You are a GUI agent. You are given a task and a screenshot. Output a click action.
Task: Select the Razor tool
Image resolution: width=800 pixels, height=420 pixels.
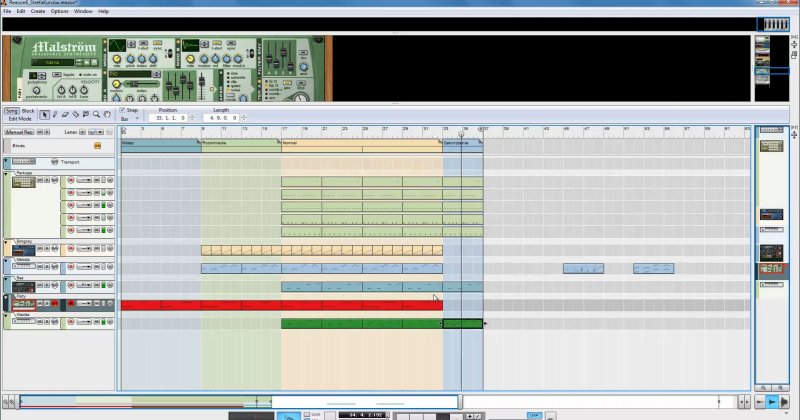click(76, 114)
